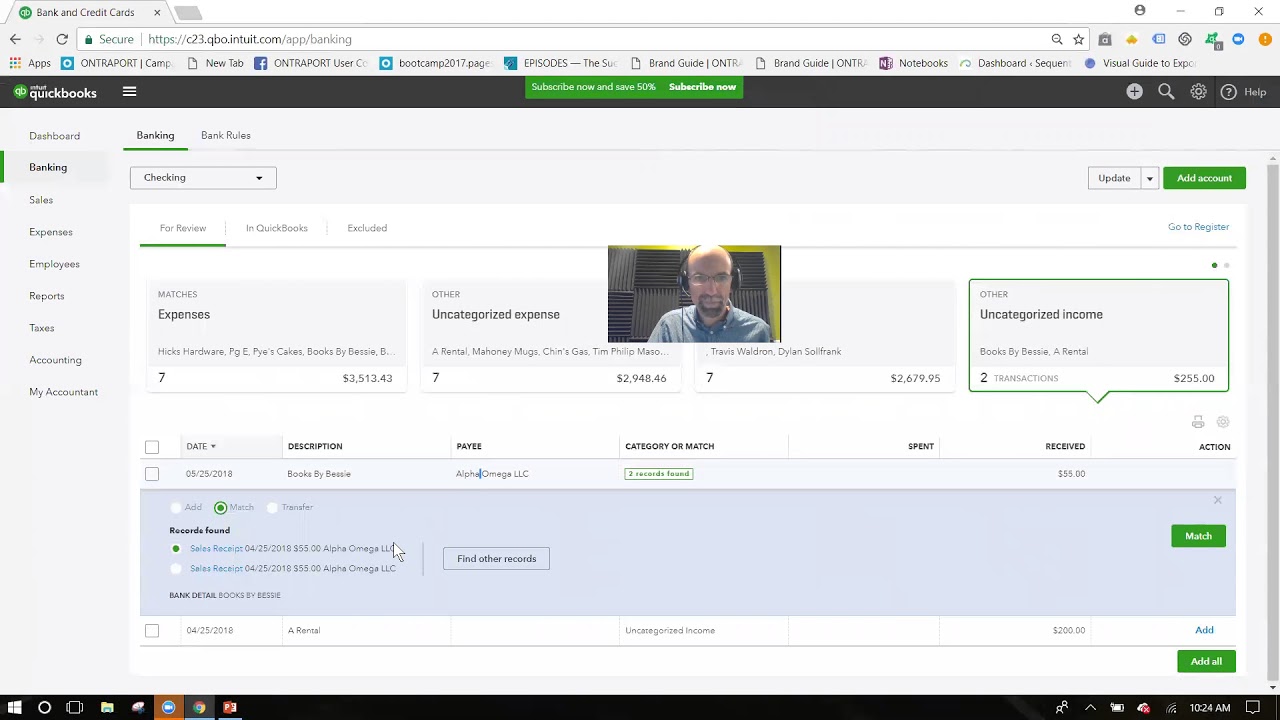
Task: Print the transaction list with printer icon
Action: pos(1198,422)
